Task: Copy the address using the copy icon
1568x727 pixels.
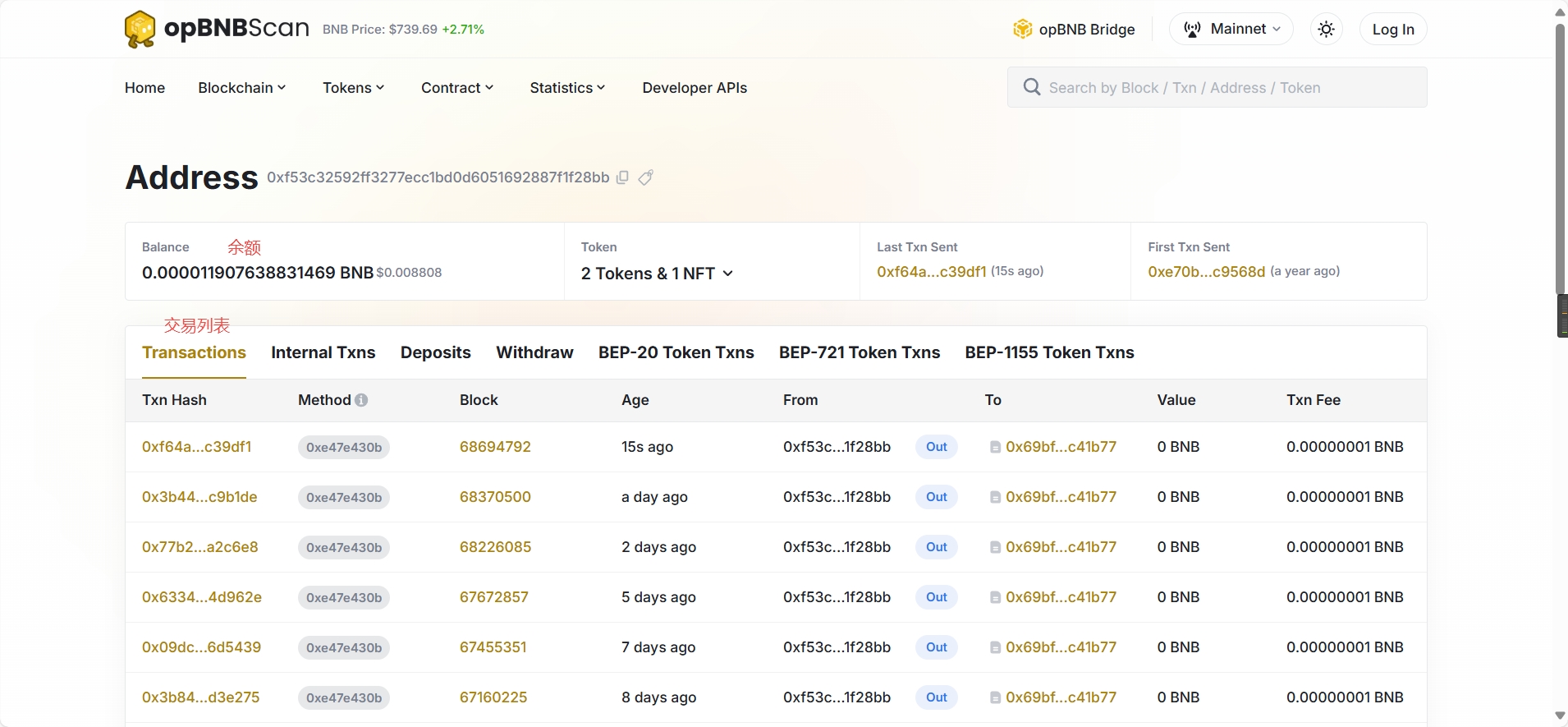Action: [x=623, y=177]
